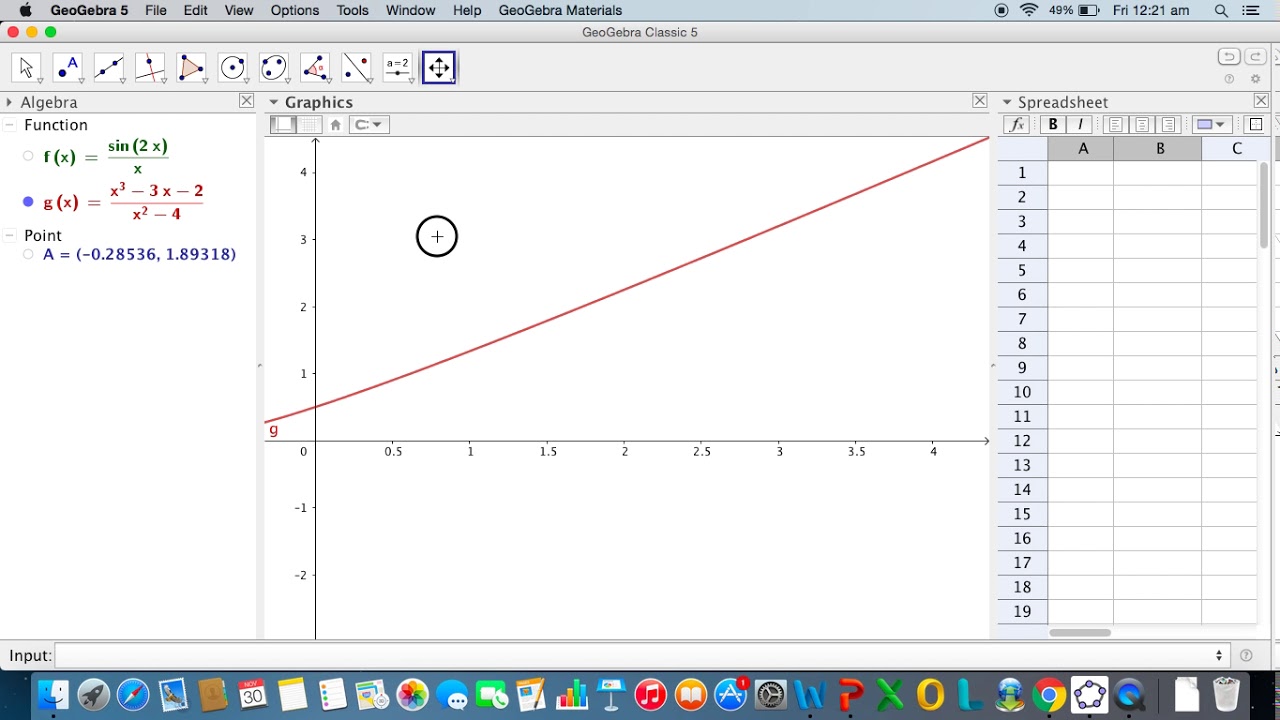Toggle italic formatting in Spreadsheet toolbar
The image size is (1280, 720).
point(1079,125)
